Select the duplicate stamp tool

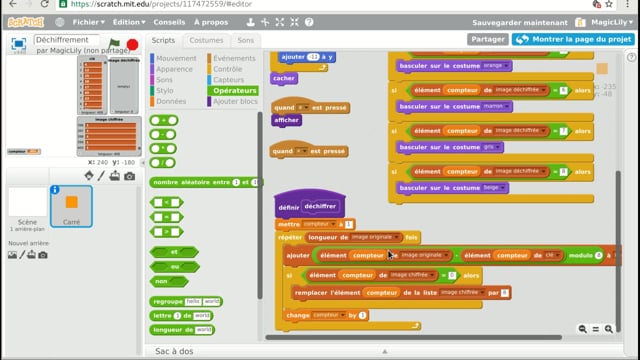[x=250, y=22]
